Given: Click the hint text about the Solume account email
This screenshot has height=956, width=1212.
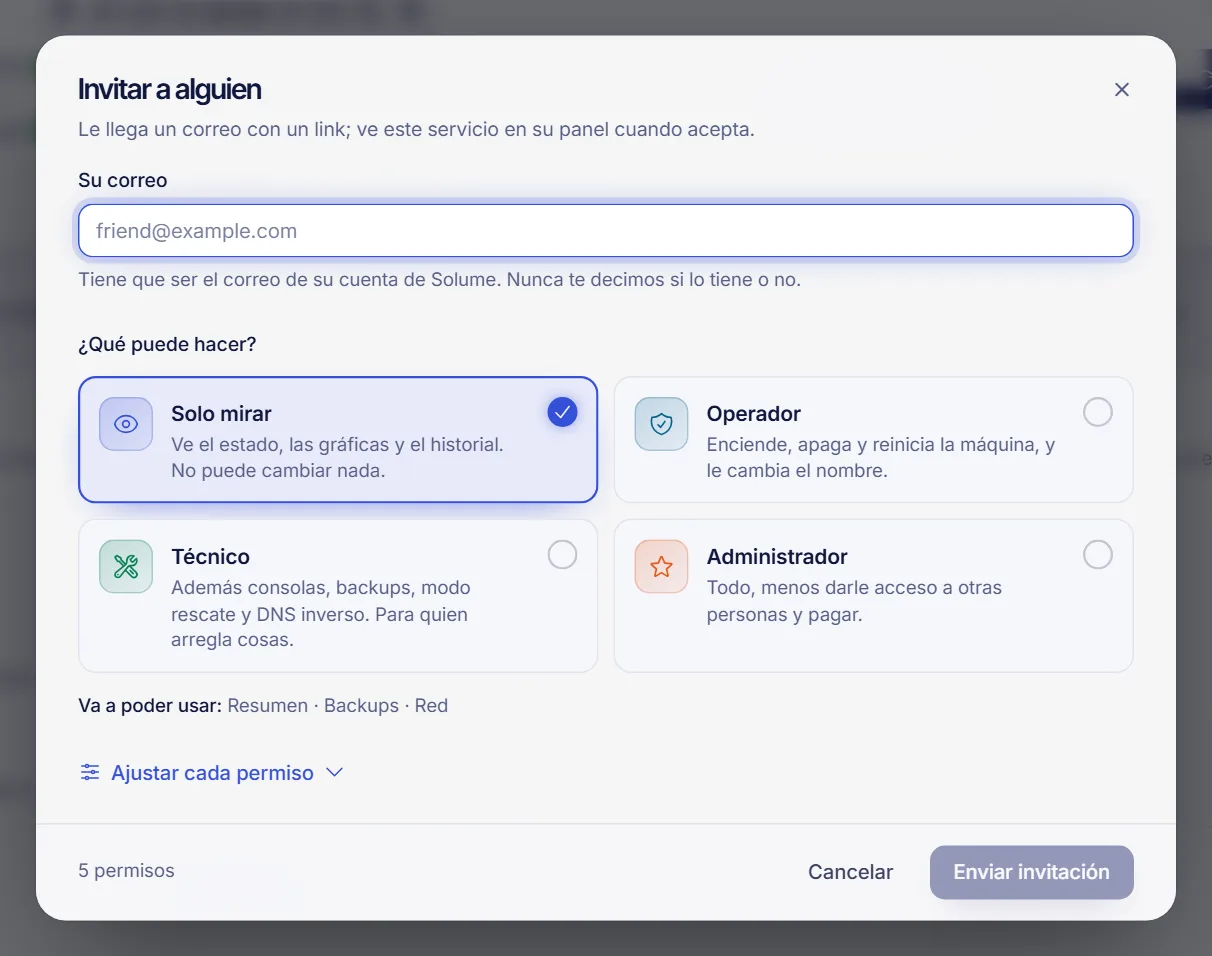Looking at the screenshot, I should tap(440, 279).
